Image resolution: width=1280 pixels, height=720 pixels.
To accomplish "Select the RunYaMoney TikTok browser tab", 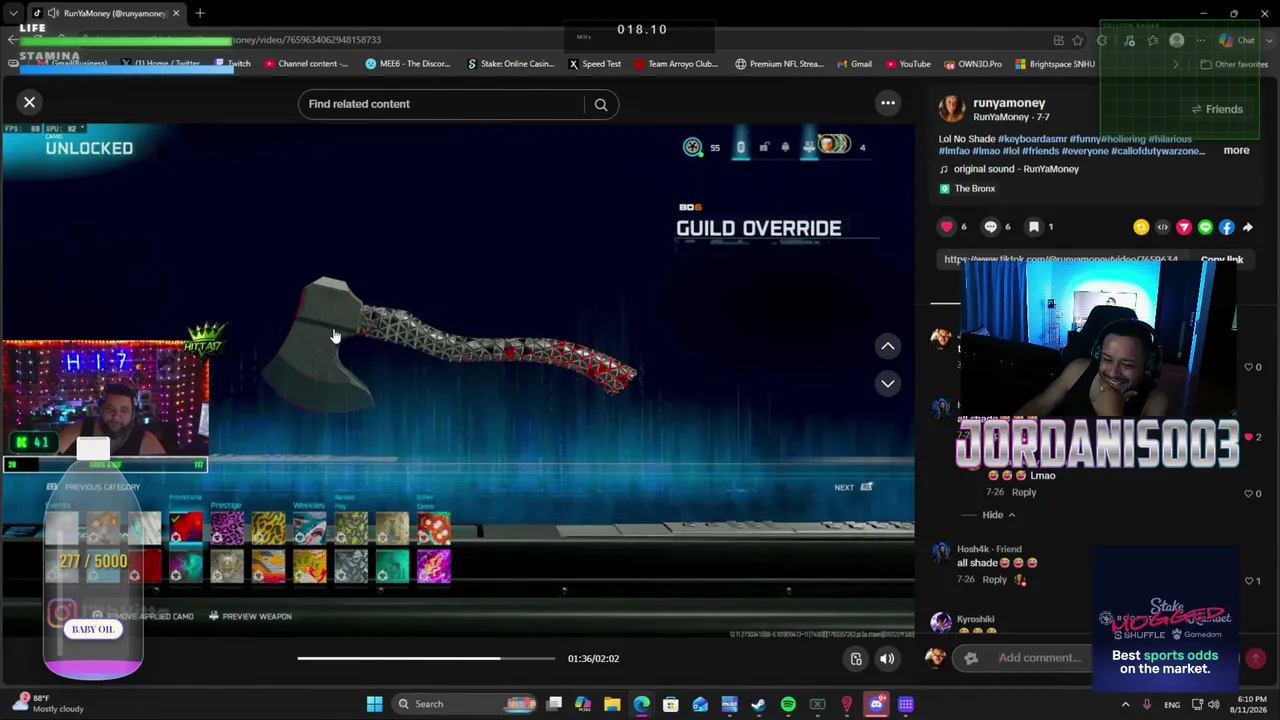I will point(107,13).
